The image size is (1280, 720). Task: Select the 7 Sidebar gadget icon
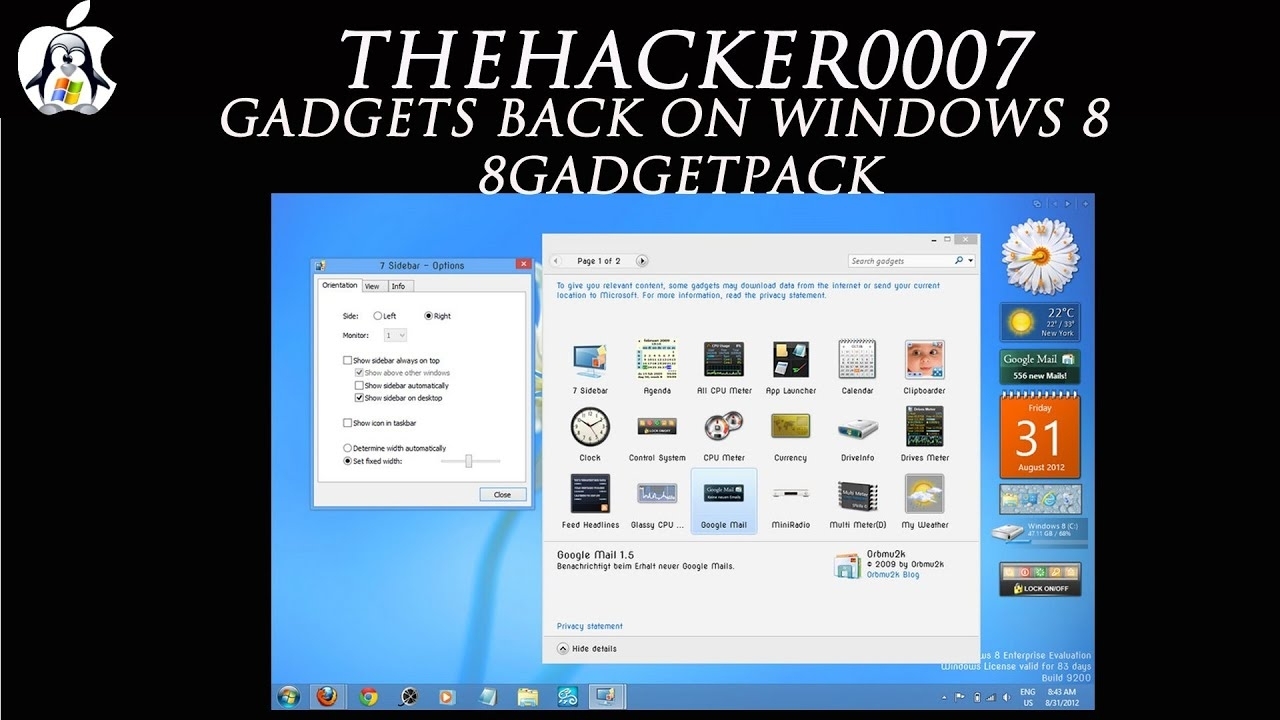(590, 360)
